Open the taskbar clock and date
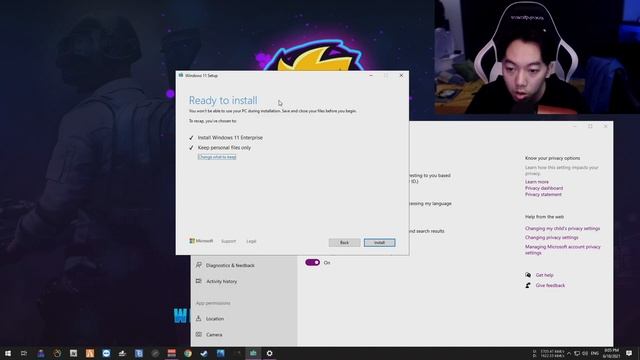The width and height of the screenshot is (640, 360). pyautogui.click(x=611, y=353)
